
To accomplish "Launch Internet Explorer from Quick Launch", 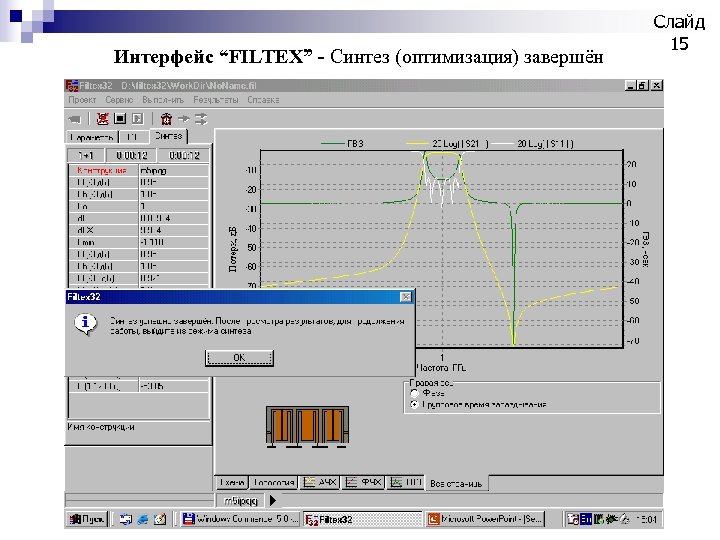I will [143, 519].
